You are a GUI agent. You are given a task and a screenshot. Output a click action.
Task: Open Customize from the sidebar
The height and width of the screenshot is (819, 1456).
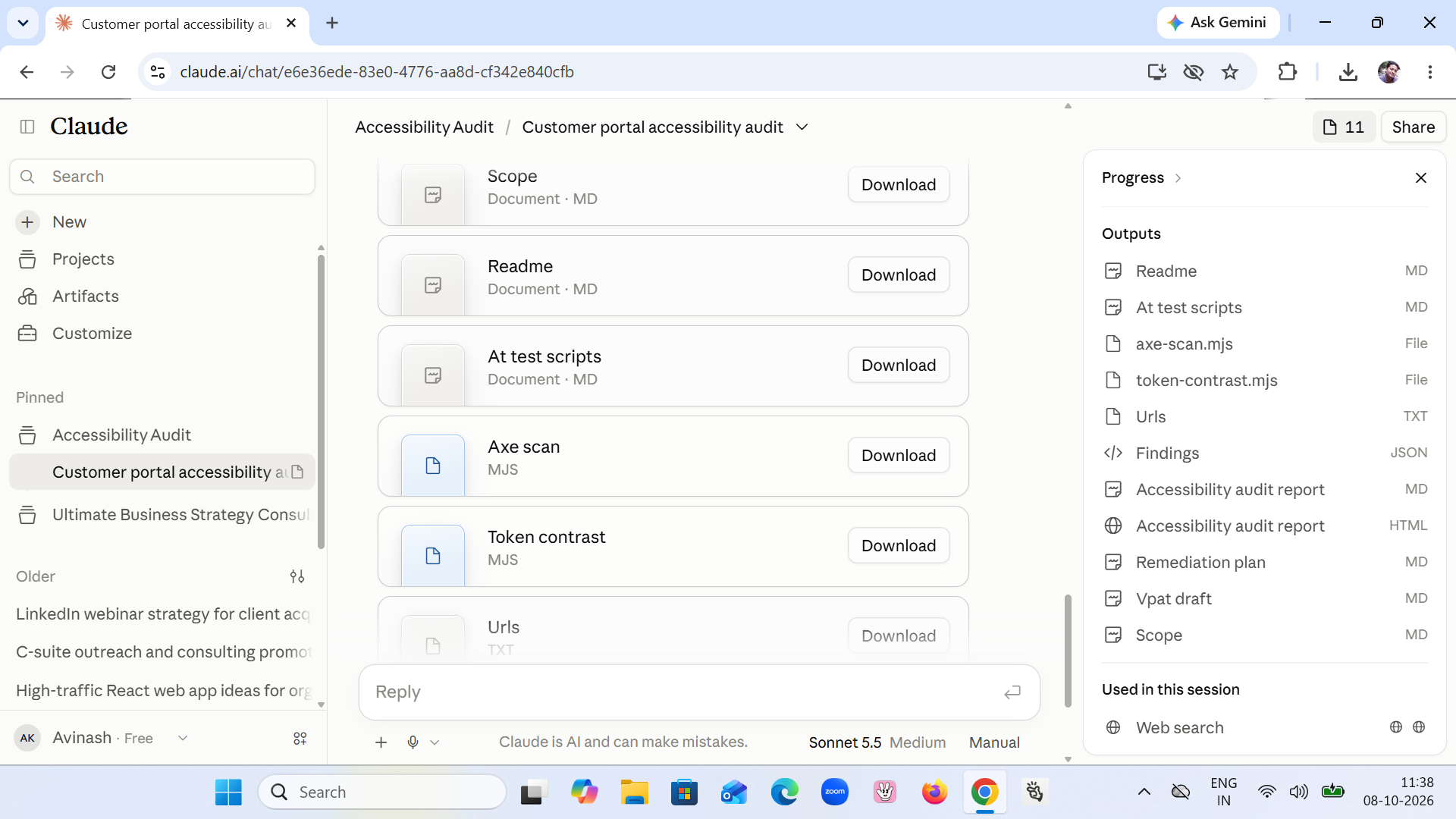click(92, 334)
